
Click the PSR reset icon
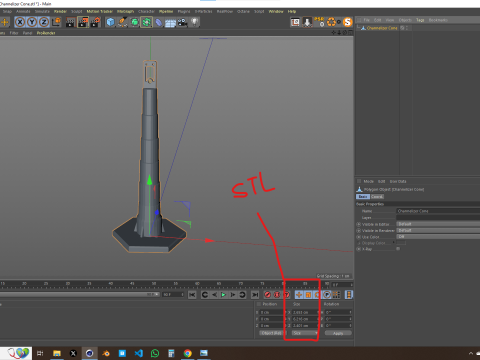tap(319, 22)
